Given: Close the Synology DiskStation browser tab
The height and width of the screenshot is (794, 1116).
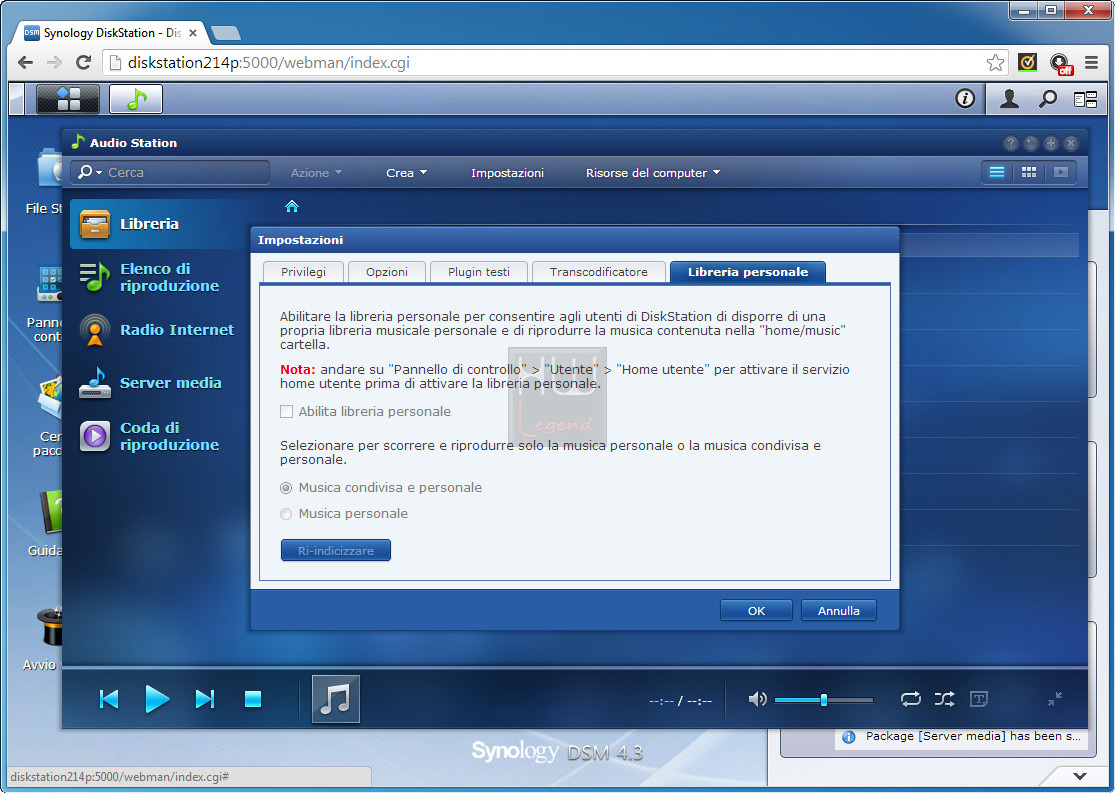Looking at the screenshot, I should click(x=193, y=33).
